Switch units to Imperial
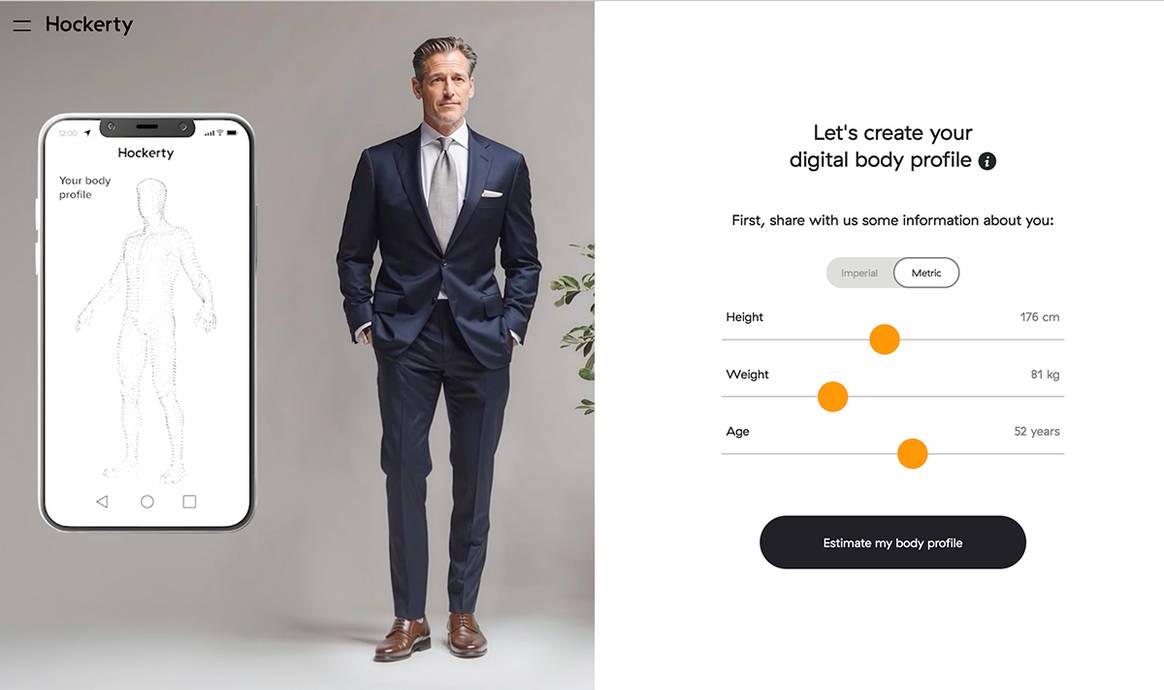This screenshot has height=690, width=1164. tap(860, 273)
